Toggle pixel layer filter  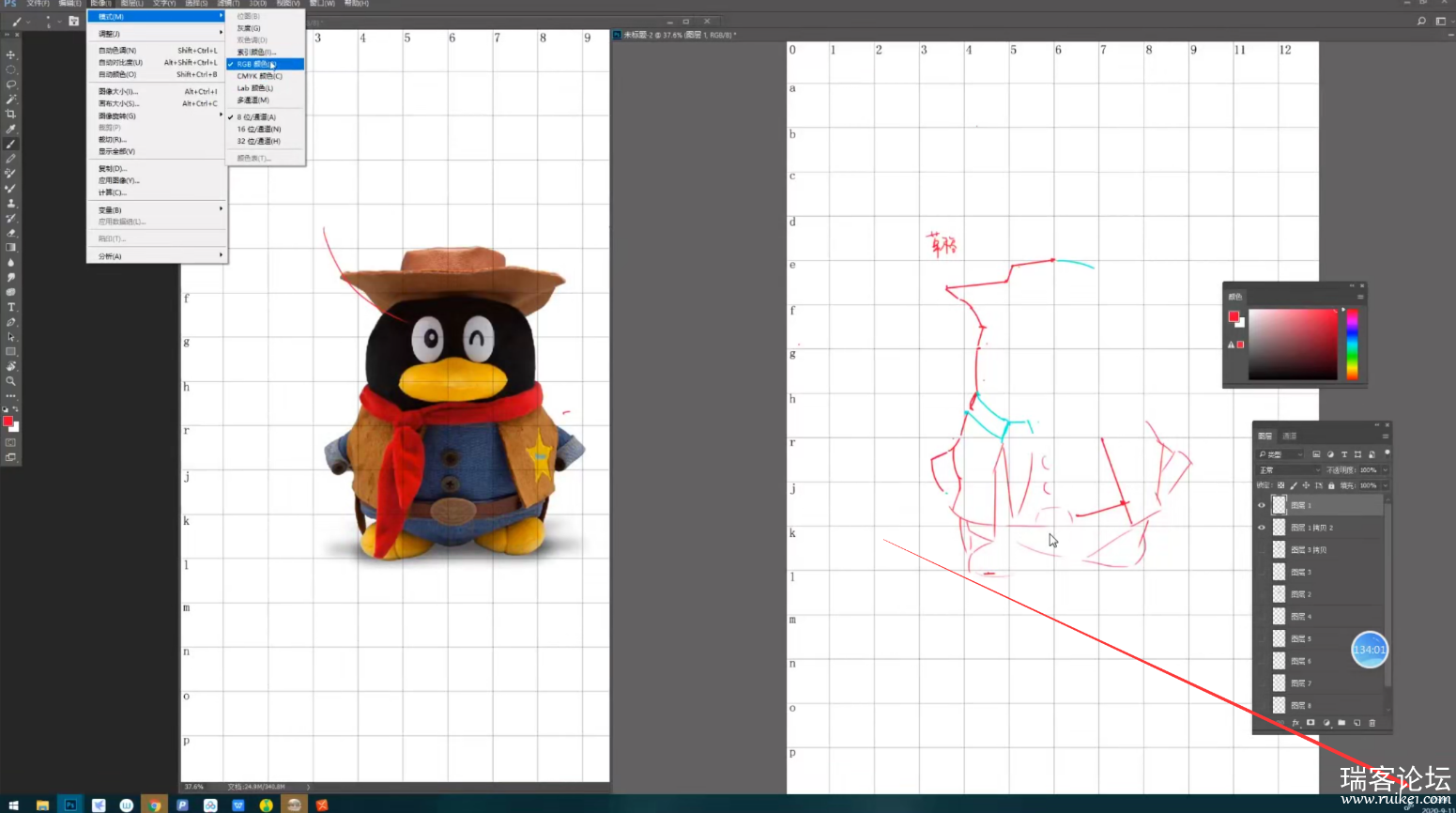(x=1316, y=454)
